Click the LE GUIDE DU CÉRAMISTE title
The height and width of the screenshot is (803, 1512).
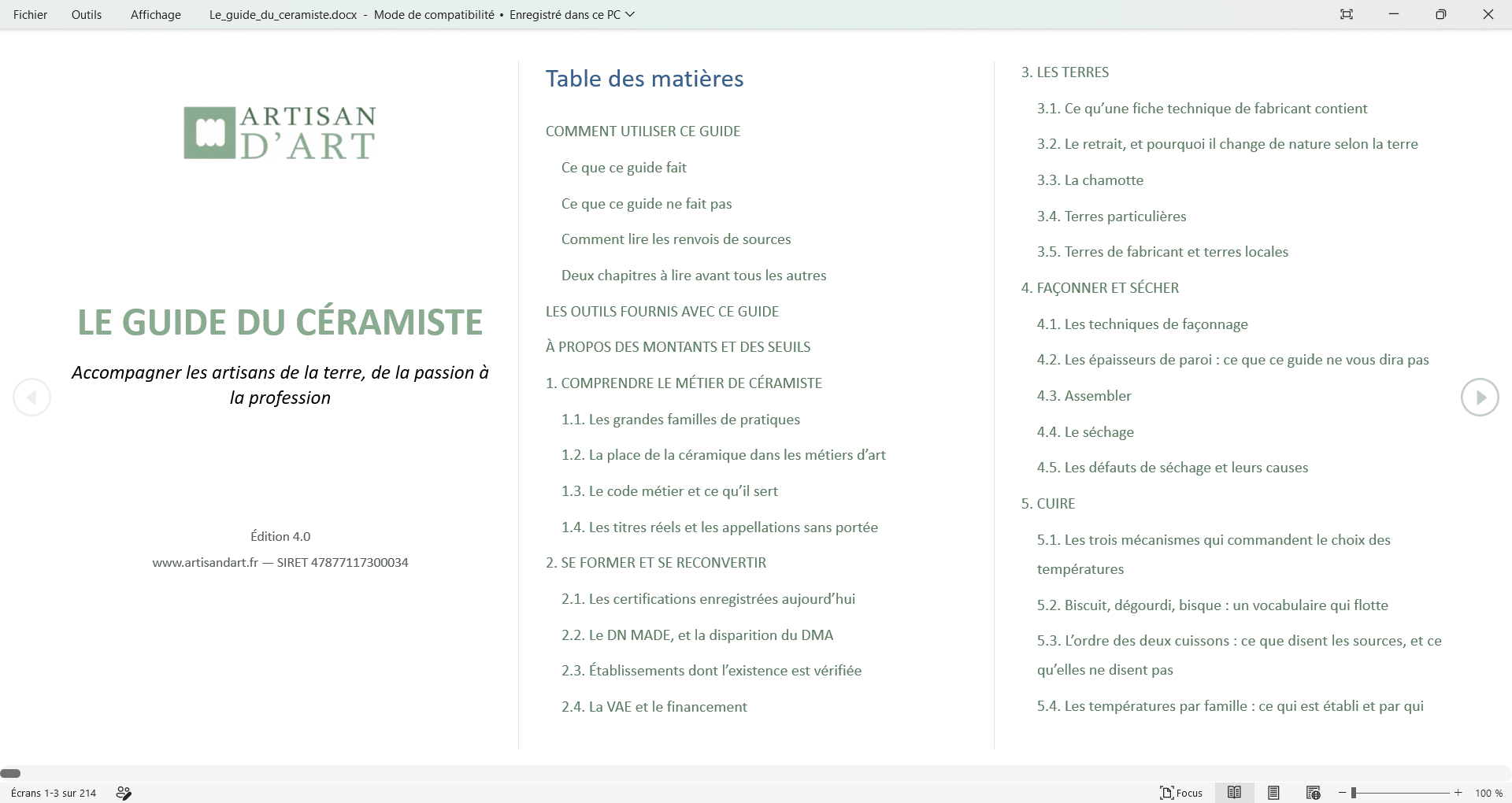coord(280,322)
